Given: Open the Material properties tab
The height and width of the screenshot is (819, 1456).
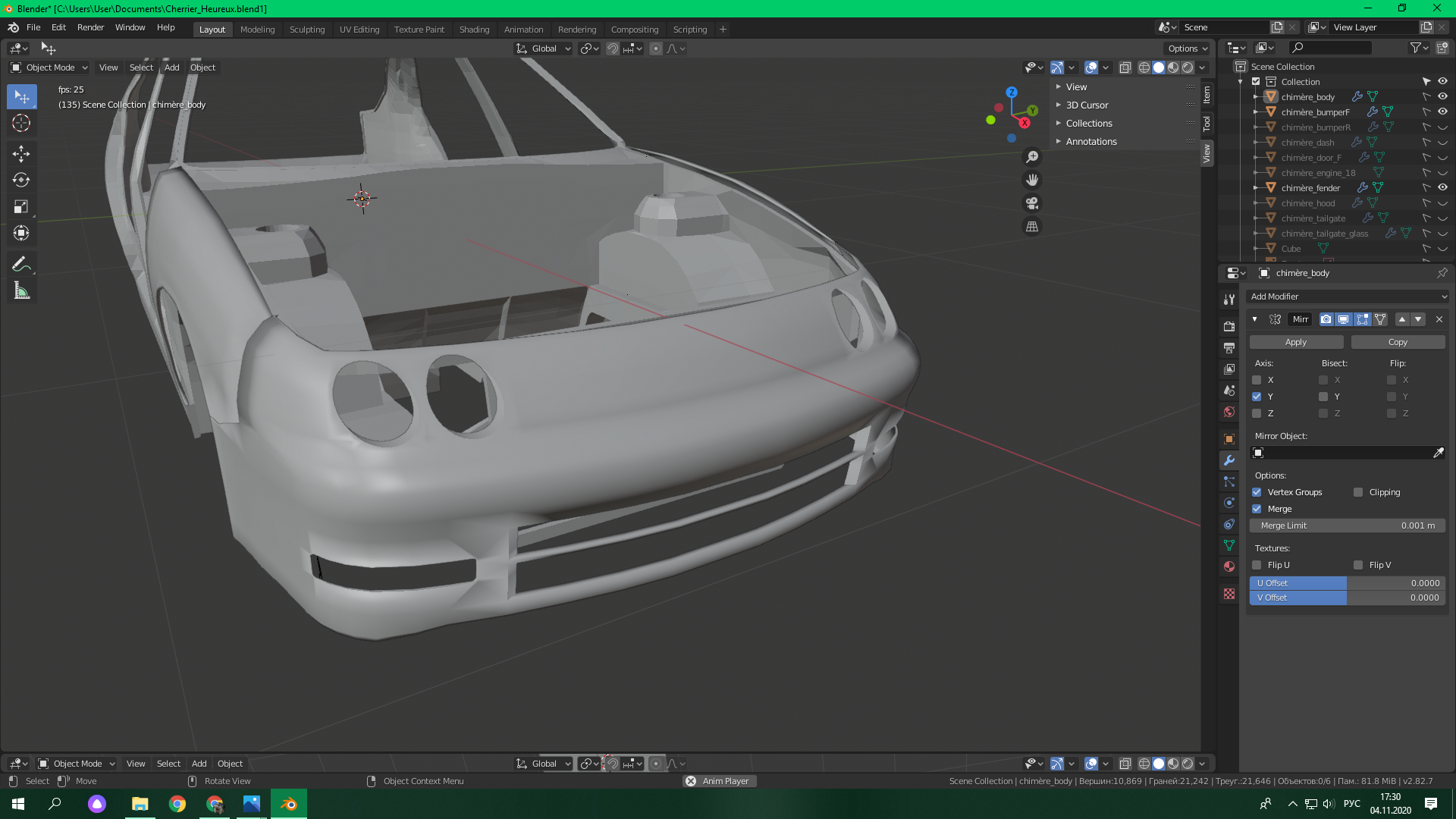Looking at the screenshot, I should 1229,566.
